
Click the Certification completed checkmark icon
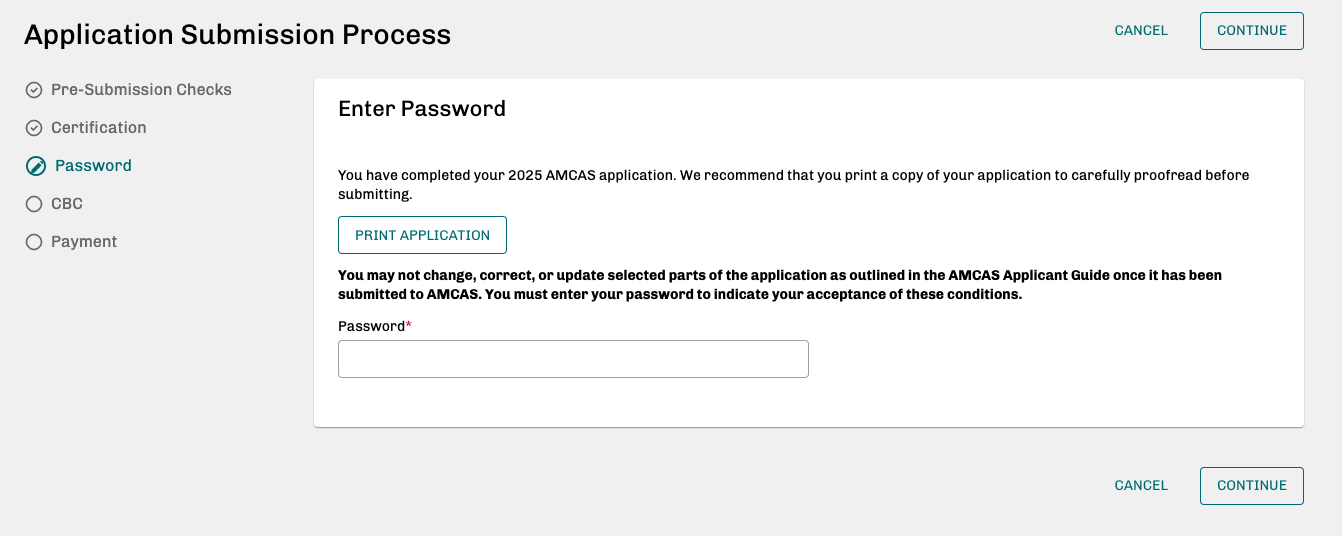(x=34, y=128)
